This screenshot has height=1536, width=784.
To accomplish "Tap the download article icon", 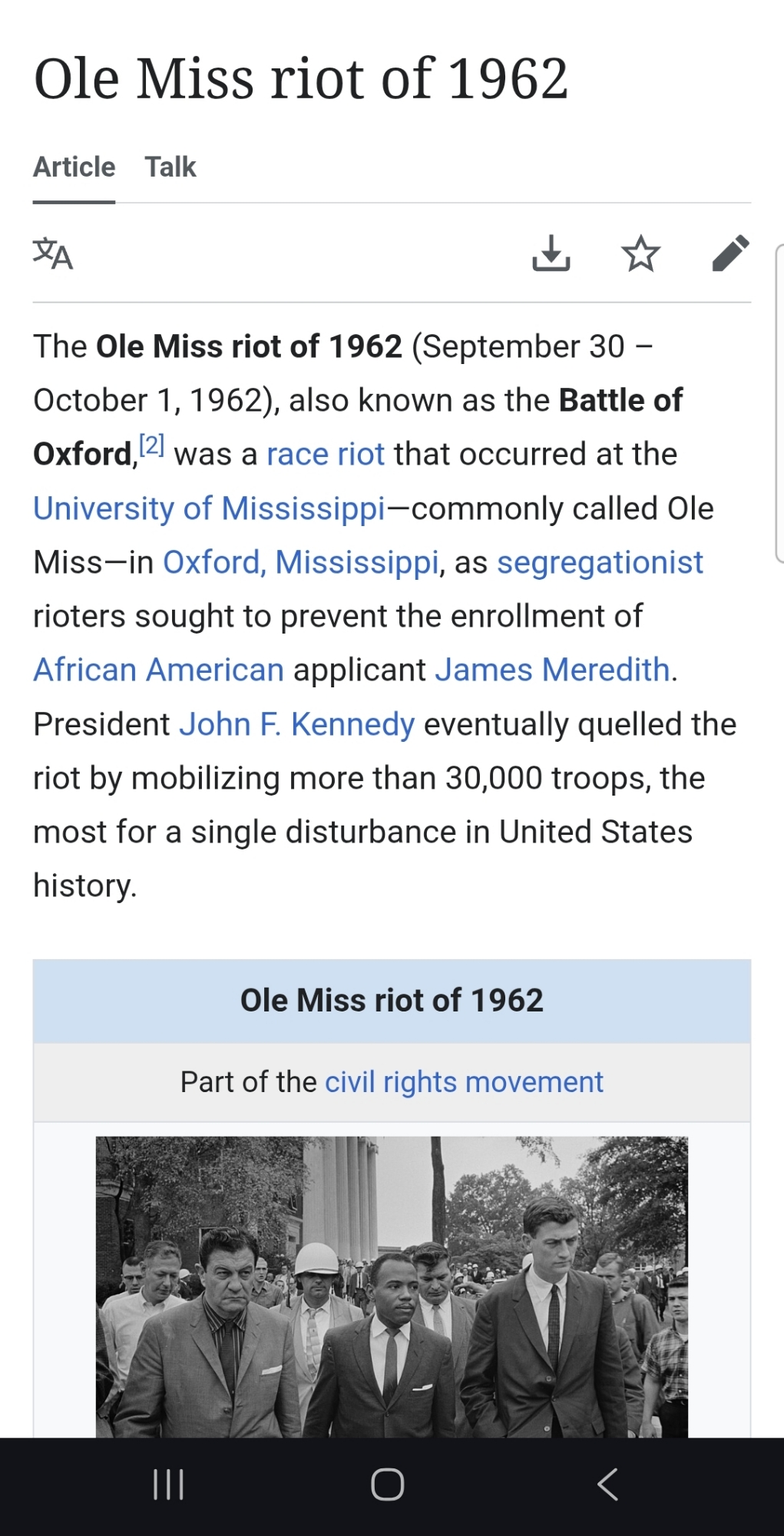I will click(551, 254).
